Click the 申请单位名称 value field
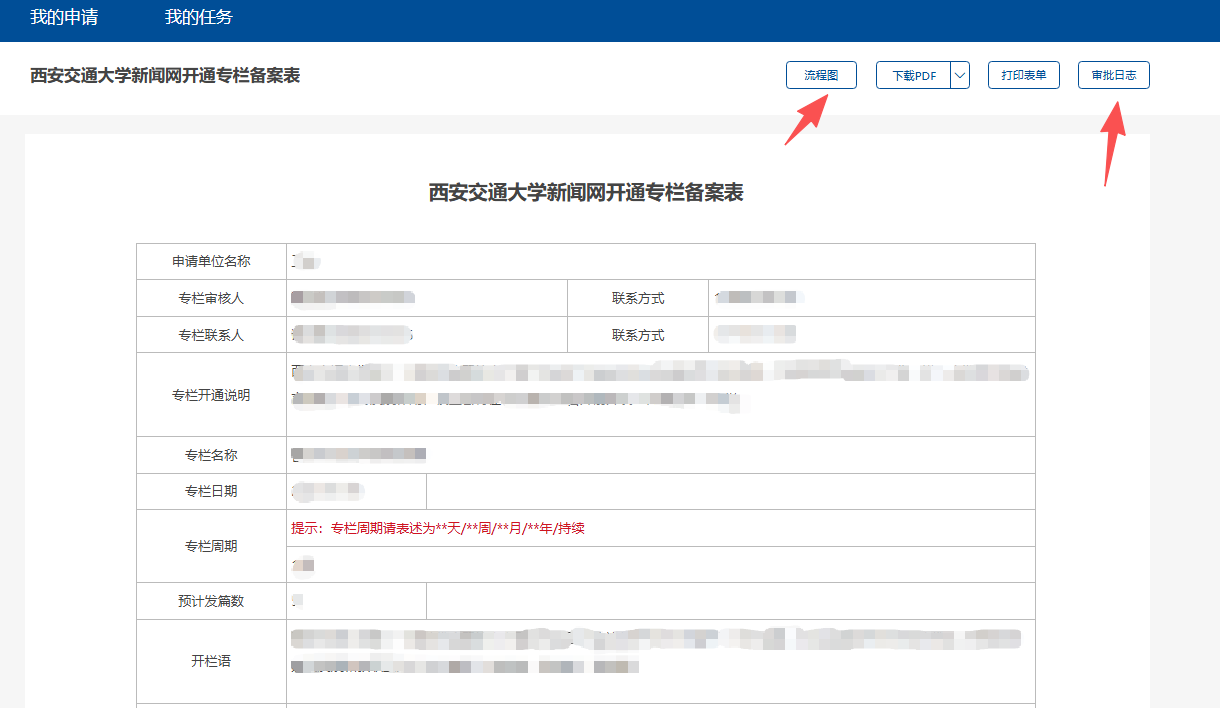 click(x=660, y=262)
